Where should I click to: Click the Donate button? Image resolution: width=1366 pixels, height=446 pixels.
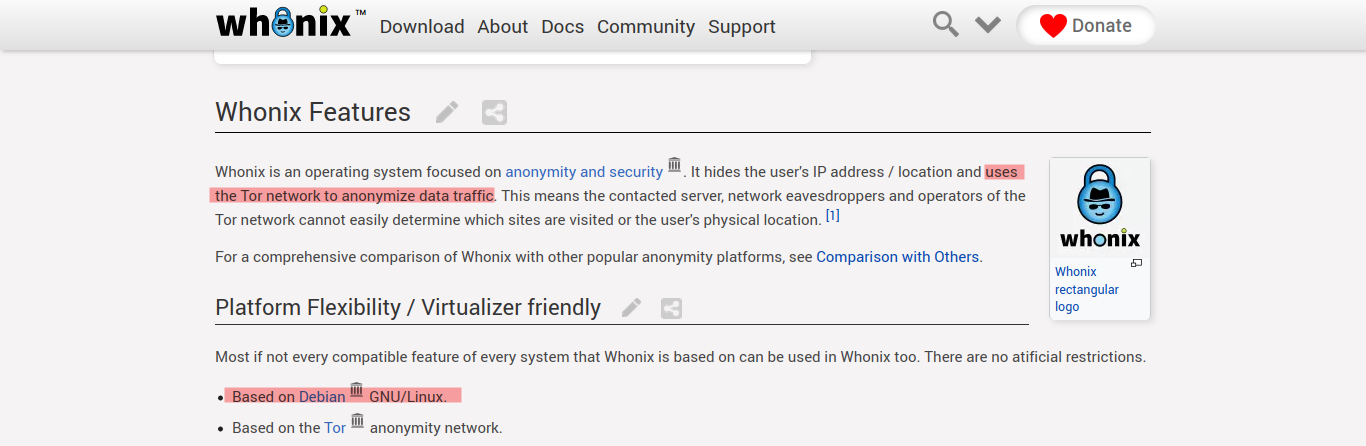1085,26
